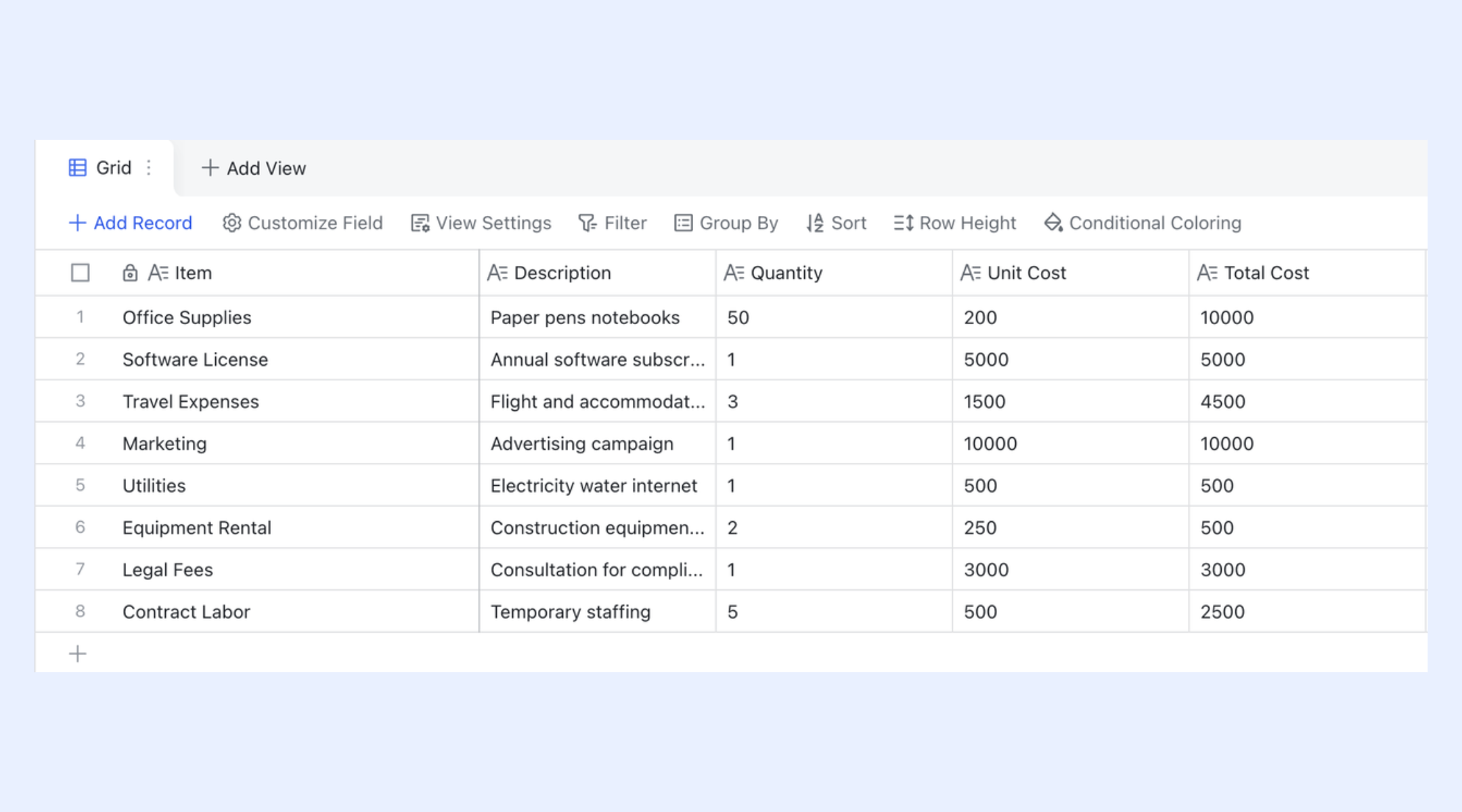1462x812 pixels.
Task: Switch to the Grid tab
Action: [105, 168]
